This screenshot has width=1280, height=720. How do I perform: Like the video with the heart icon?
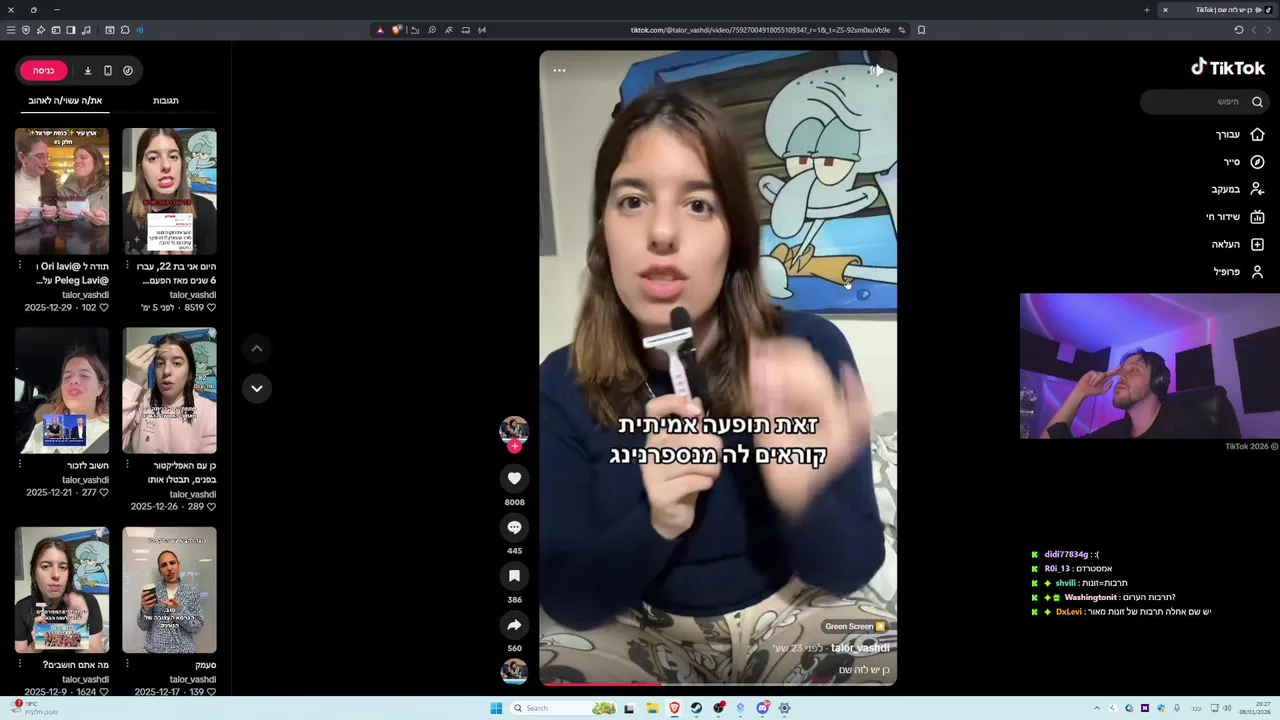click(x=514, y=479)
